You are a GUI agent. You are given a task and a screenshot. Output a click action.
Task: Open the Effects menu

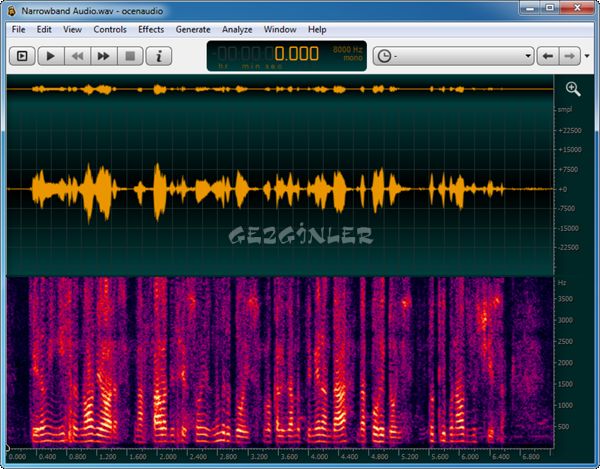point(151,29)
